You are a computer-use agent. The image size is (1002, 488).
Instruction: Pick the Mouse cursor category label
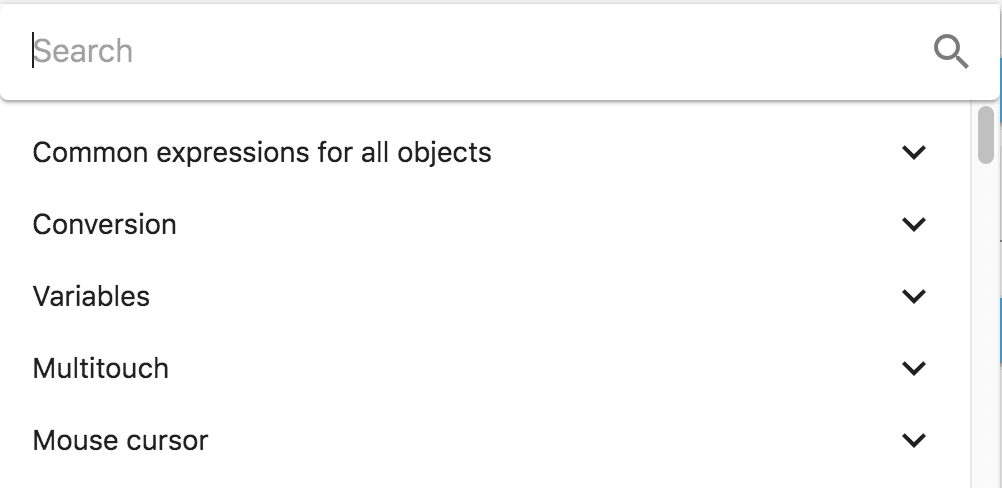[121, 441]
